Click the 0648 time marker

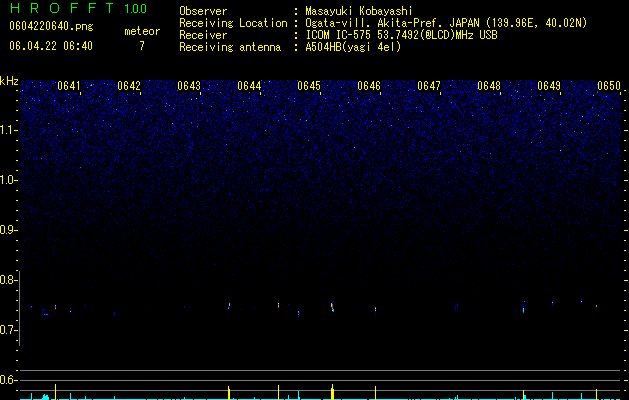[x=489, y=86]
